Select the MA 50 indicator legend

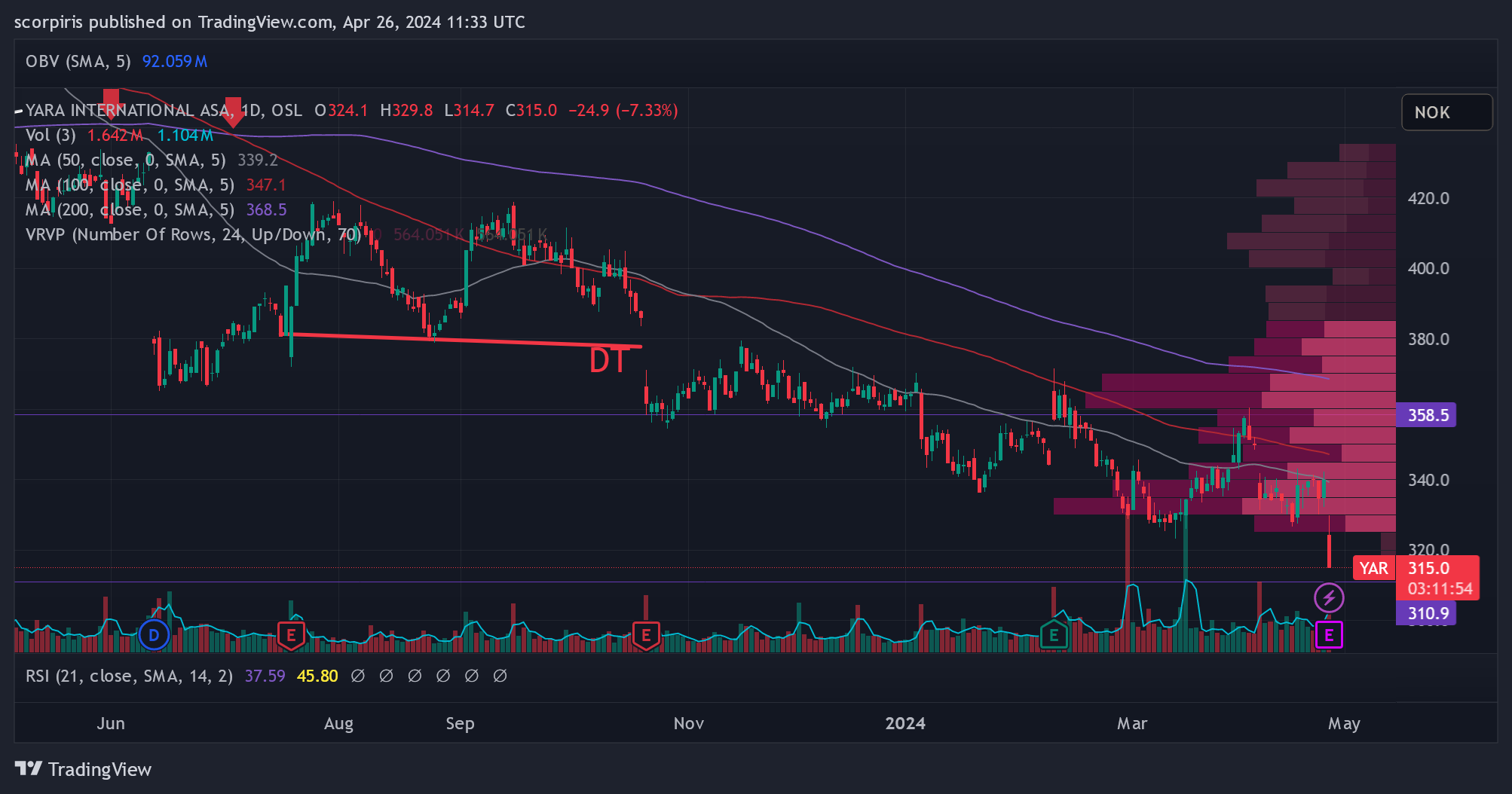click(126, 160)
